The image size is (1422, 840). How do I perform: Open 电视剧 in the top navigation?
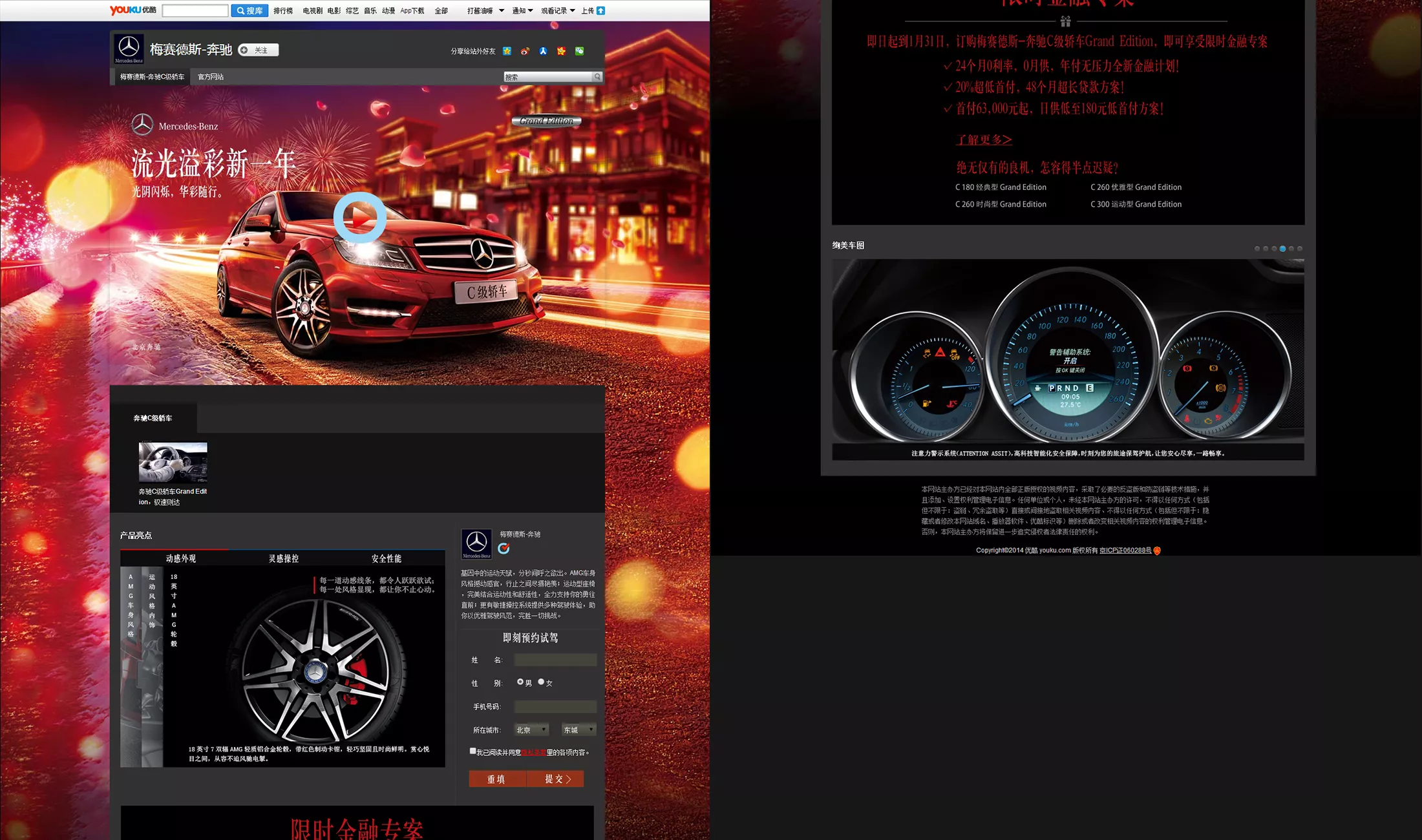point(312,11)
